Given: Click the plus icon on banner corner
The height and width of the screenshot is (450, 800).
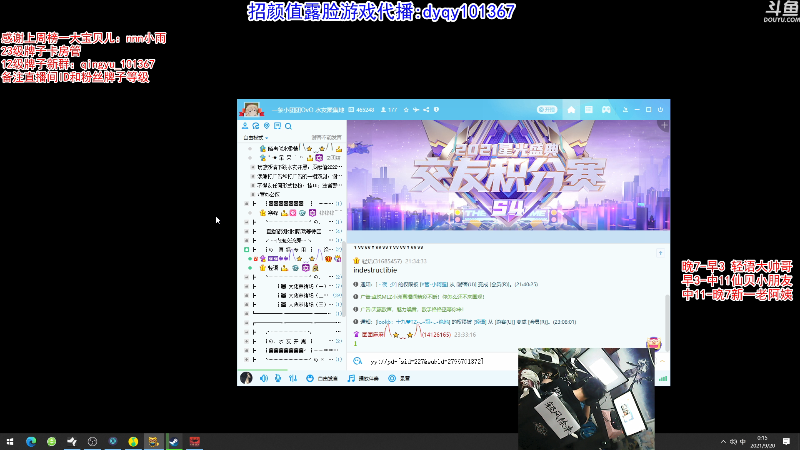Looking at the screenshot, I should [664, 125].
